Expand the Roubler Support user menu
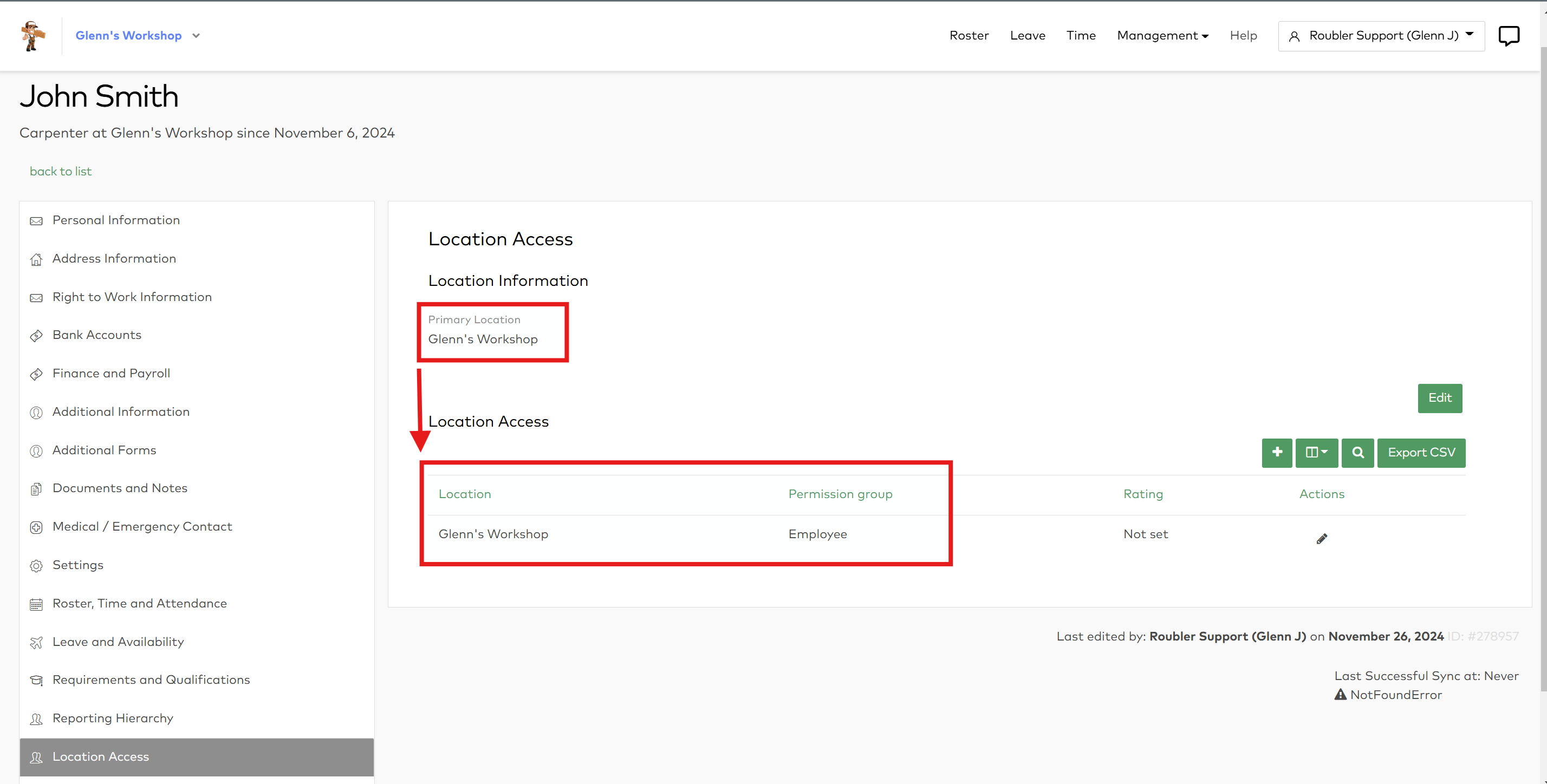 point(1381,36)
